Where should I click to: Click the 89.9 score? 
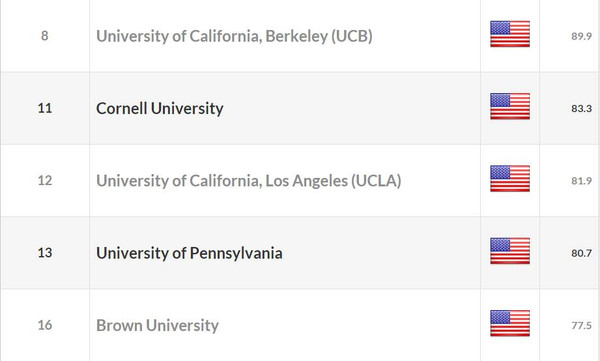tap(582, 36)
